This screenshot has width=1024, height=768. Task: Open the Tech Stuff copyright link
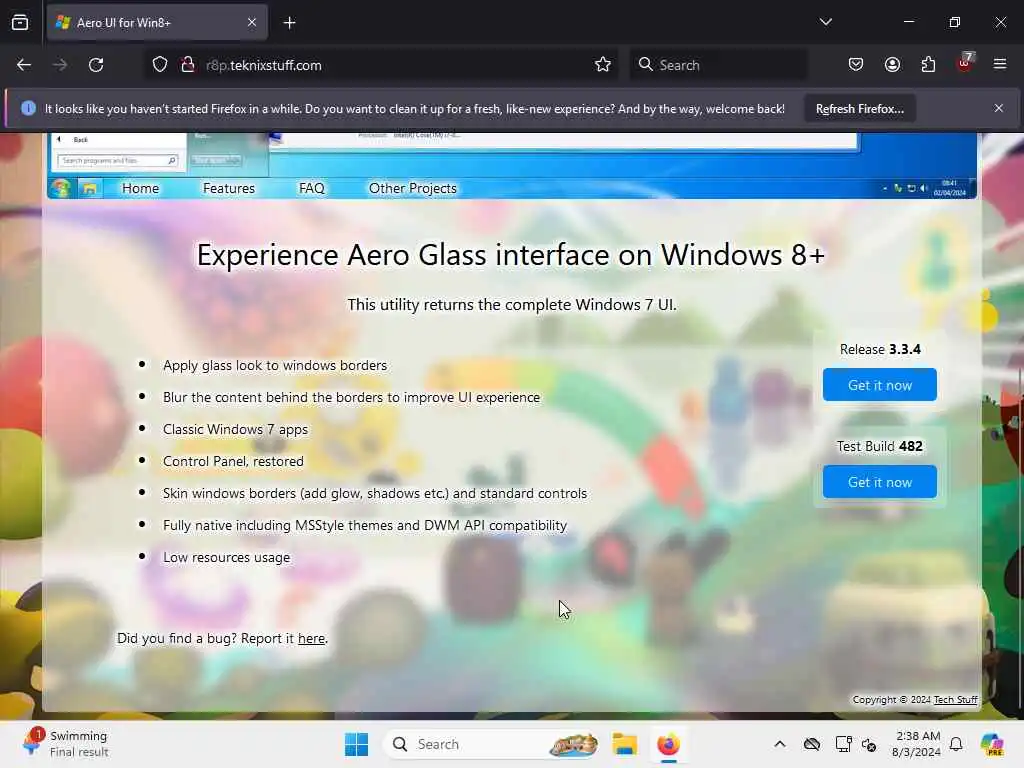(955, 699)
